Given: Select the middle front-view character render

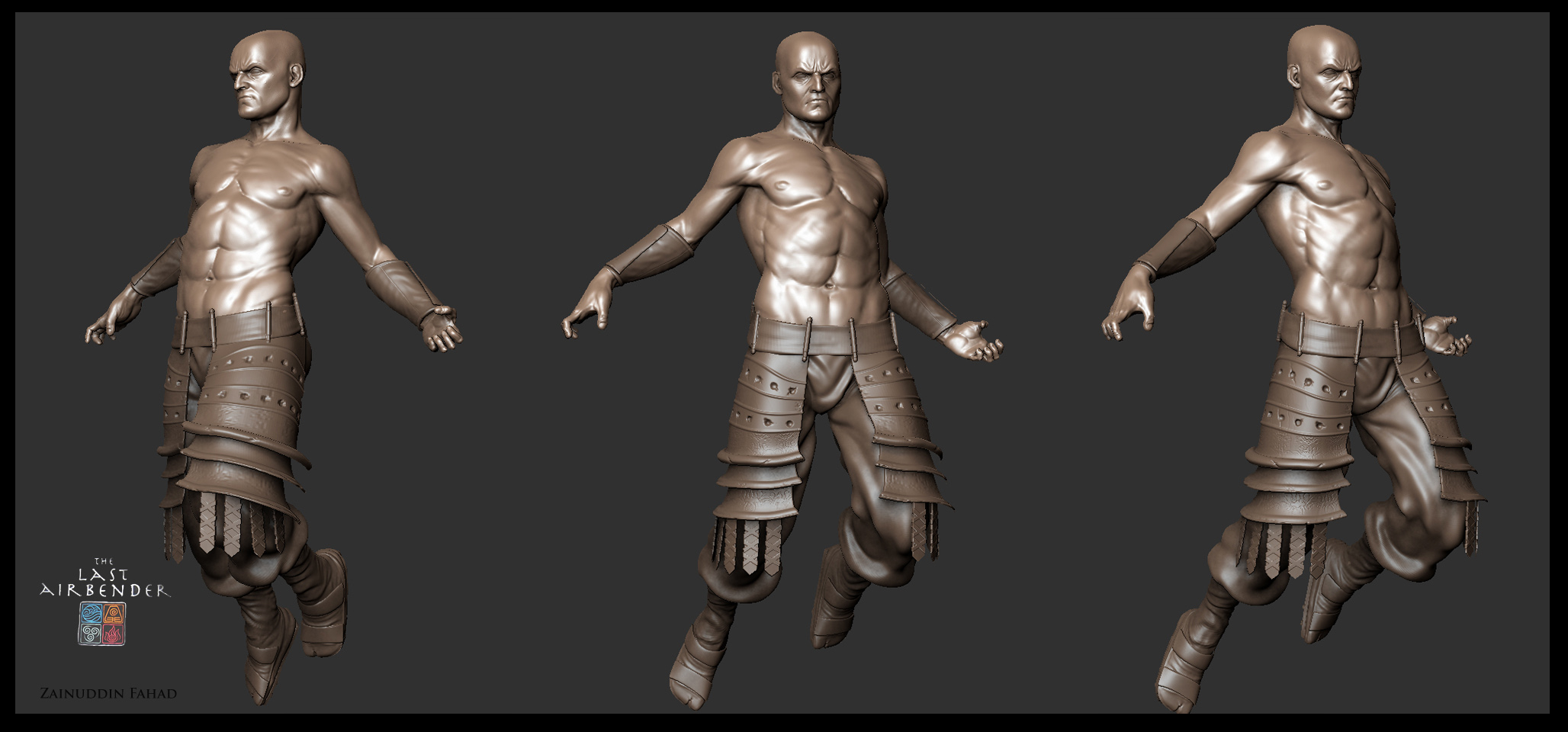Looking at the screenshot, I should 782,370.
